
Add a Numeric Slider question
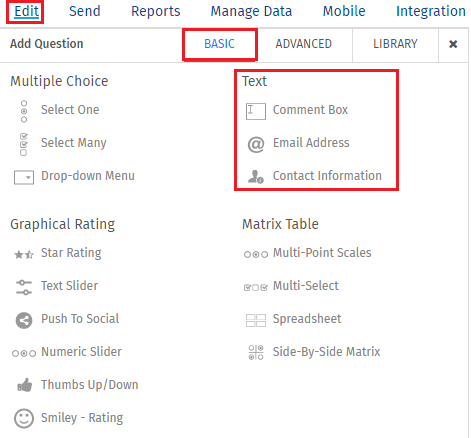(x=81, y=352)
